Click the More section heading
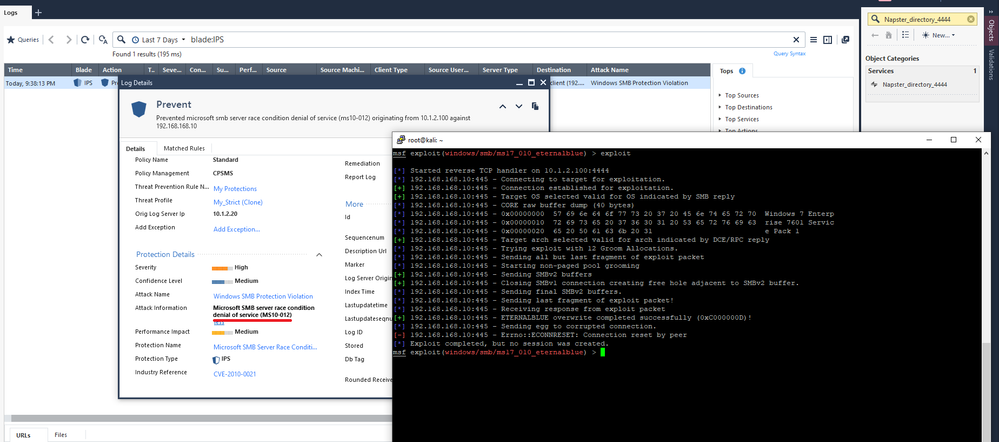 pyautogui.click(x=354, y=204)
